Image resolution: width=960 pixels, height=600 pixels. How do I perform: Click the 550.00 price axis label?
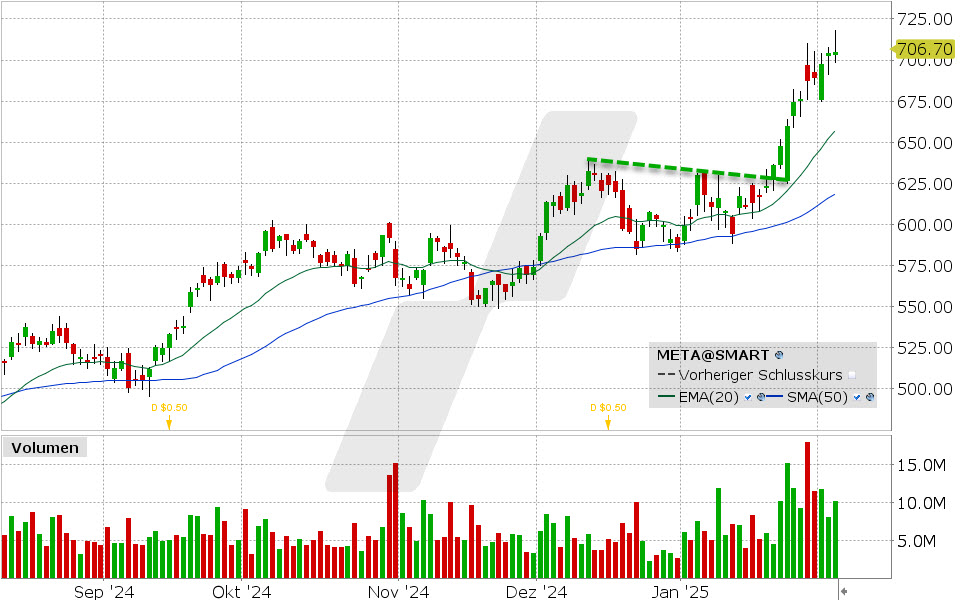(924, 307)
